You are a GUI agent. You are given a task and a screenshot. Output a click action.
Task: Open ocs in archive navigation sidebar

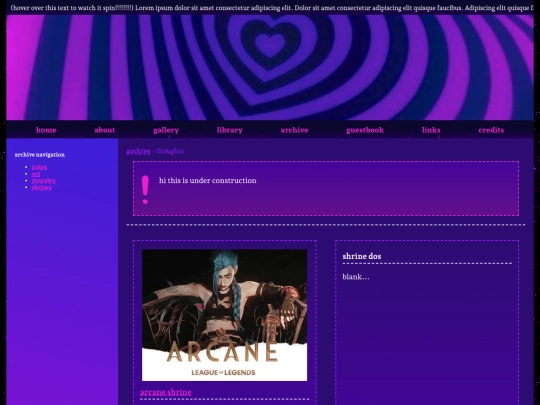(36, 174)
